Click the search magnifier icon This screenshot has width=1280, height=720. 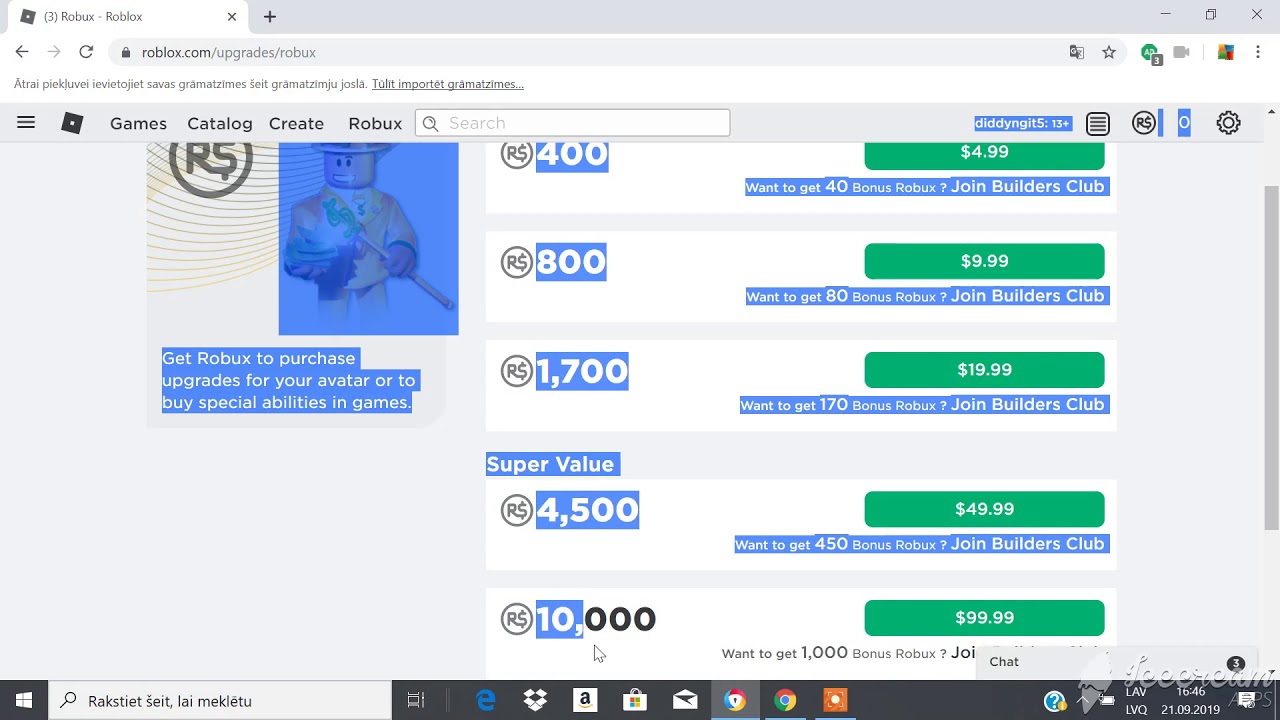[431, 123]
